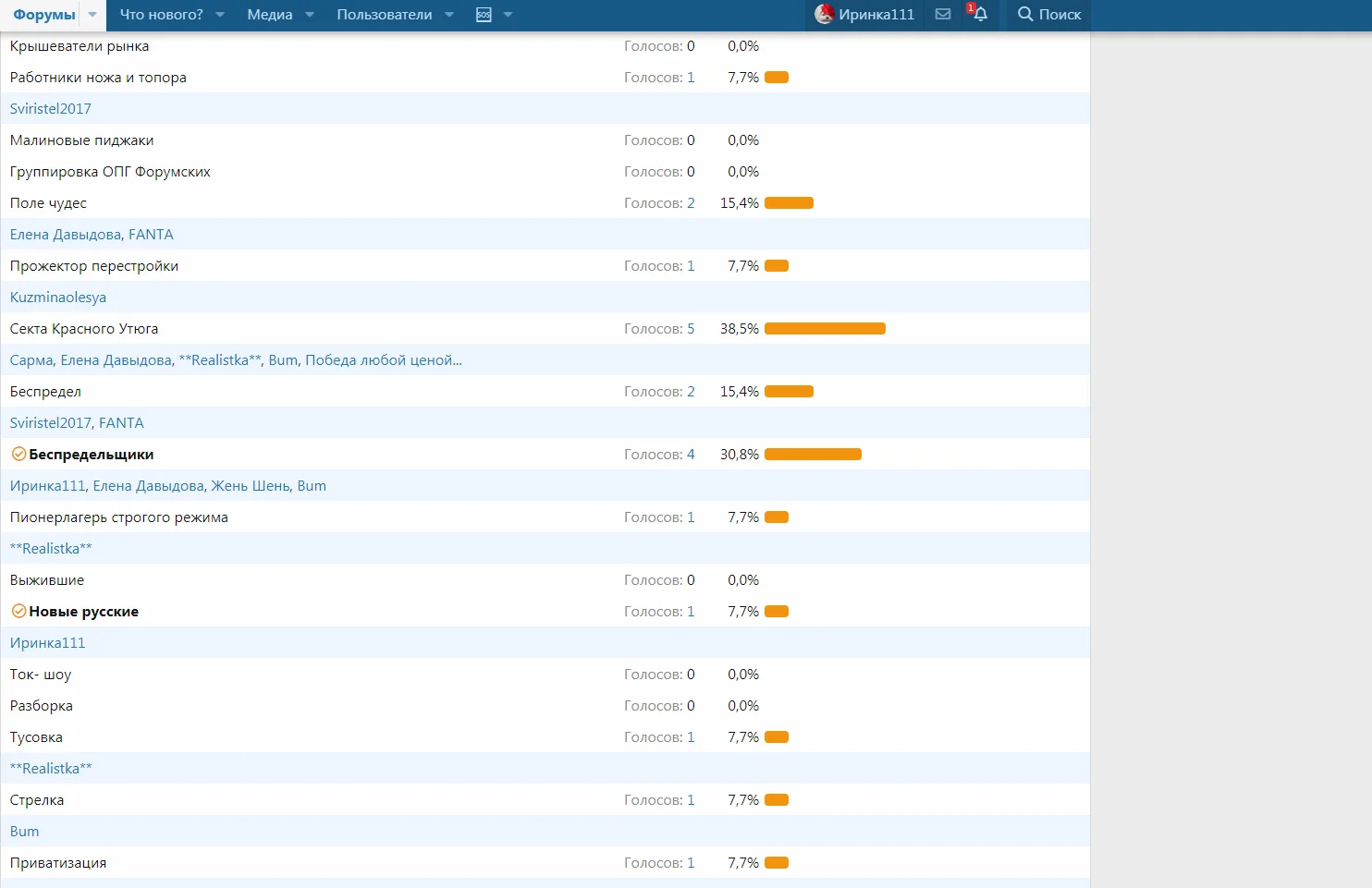Click the poll option text Пионерлагерь строгого режима
Image resolution: width=1372 pixels, height=888 pixels.
(119, 517)
